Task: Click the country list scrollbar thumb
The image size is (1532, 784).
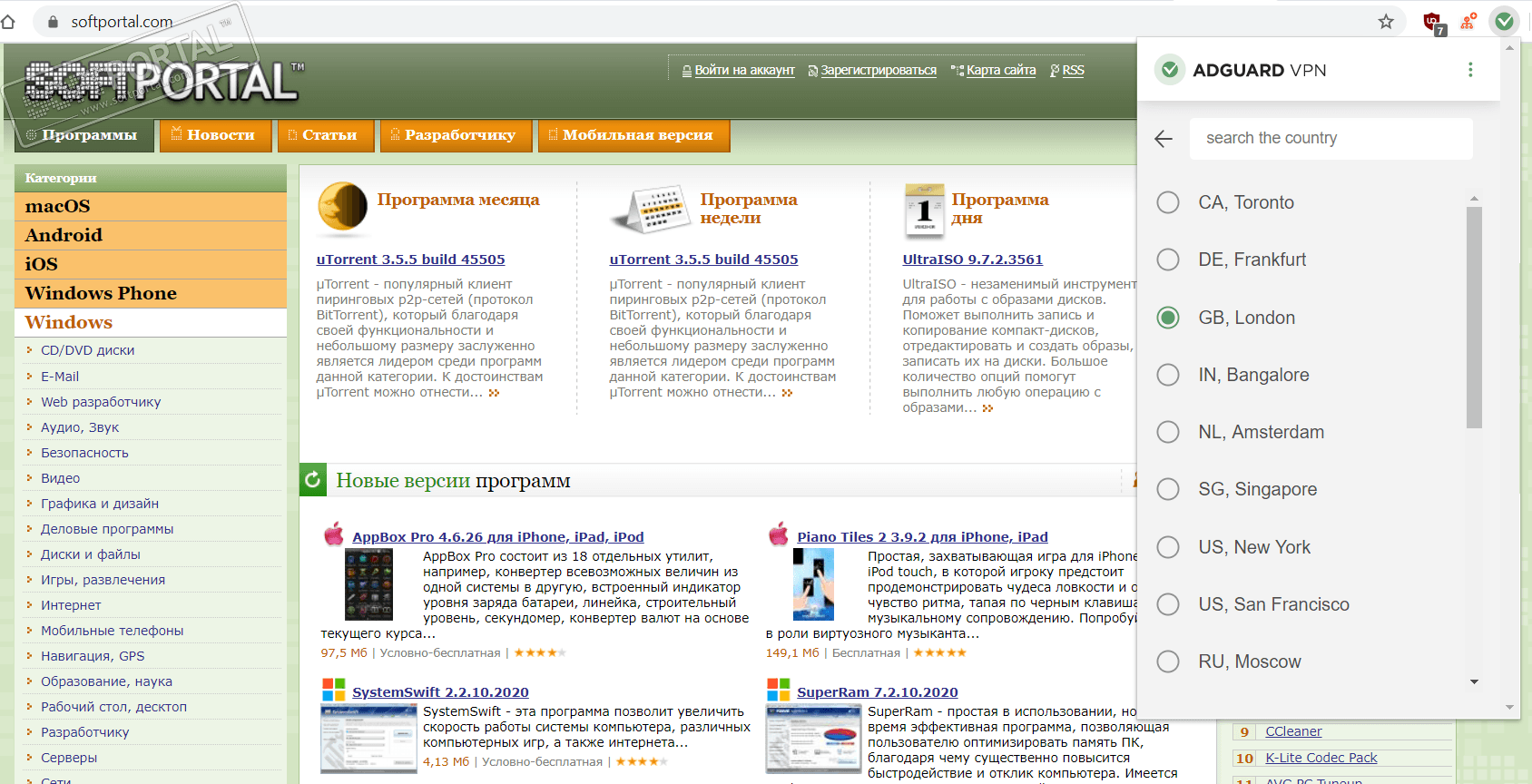Action: tap(1474, 318)
